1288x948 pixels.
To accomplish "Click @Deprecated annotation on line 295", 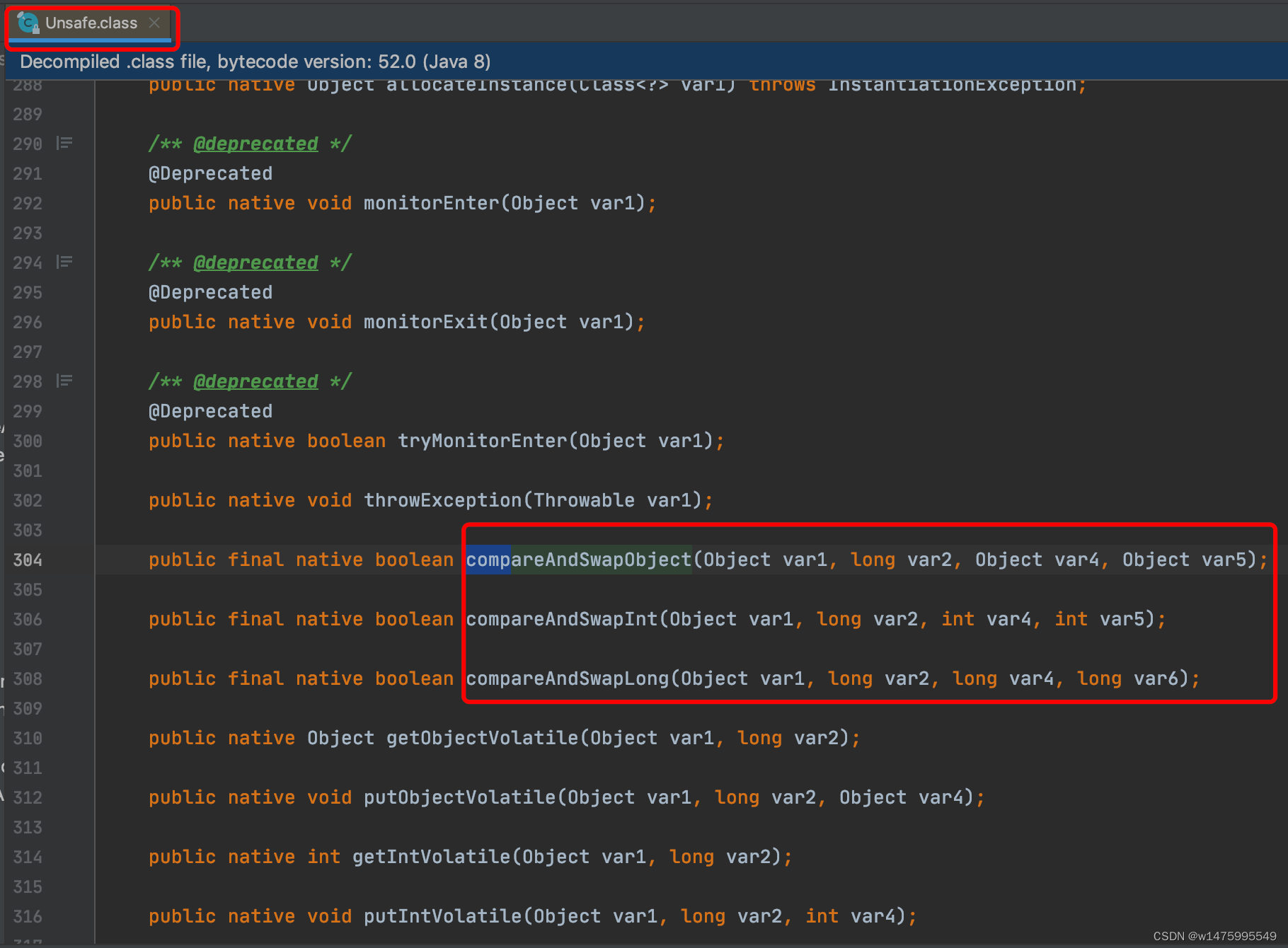I will coord(210,292).
